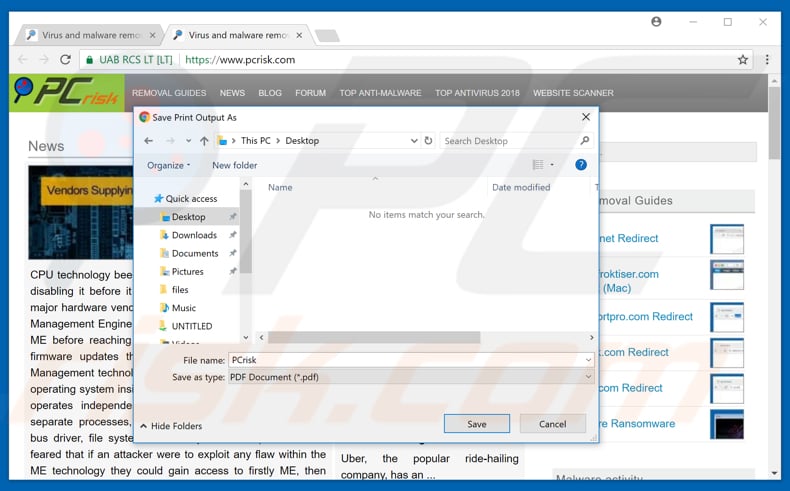The height and width of the screenshot is (491, 790).
Task: Go up one folder level
Action: coord(204,141)
